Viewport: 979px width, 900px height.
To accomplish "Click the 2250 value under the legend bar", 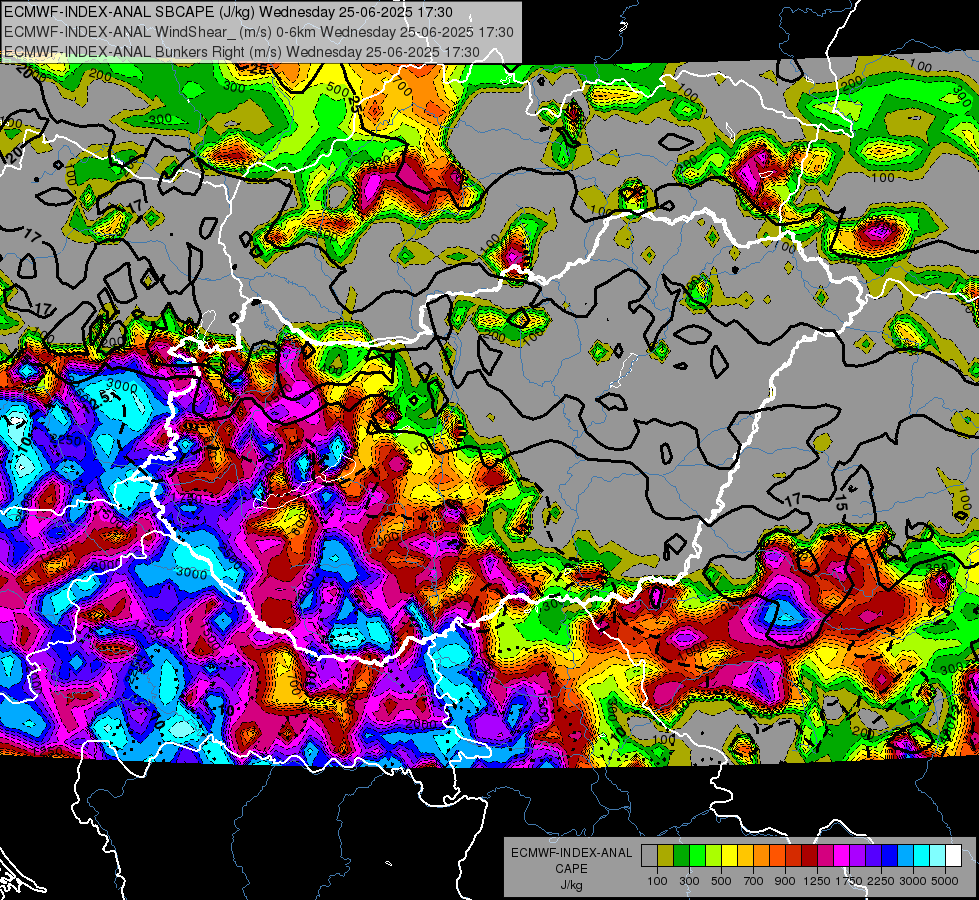I will pyautogui.click(x=881, y=881).
